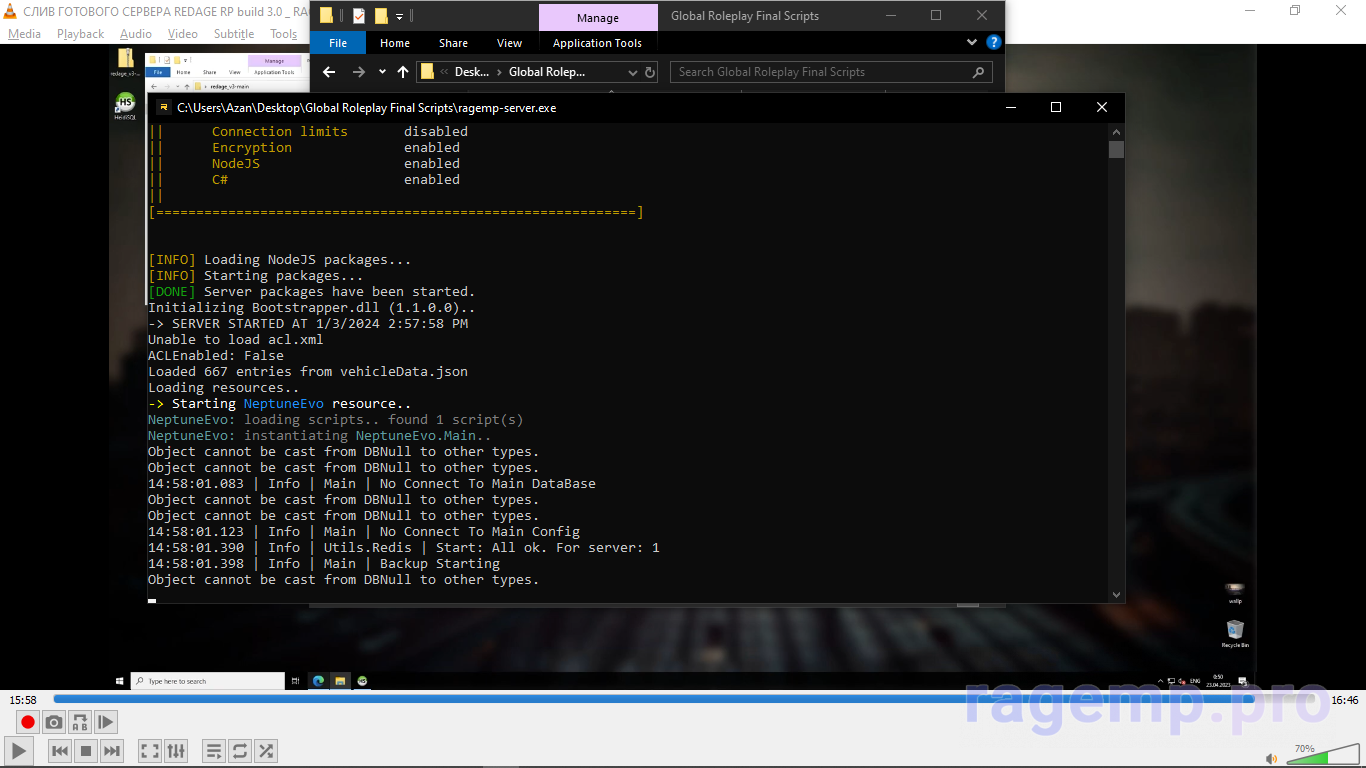Image resolution: width=1366 pixels, height=768 pixels.
Task: Click the Properties quick access checkmark icon
Action: coord(358,16)
